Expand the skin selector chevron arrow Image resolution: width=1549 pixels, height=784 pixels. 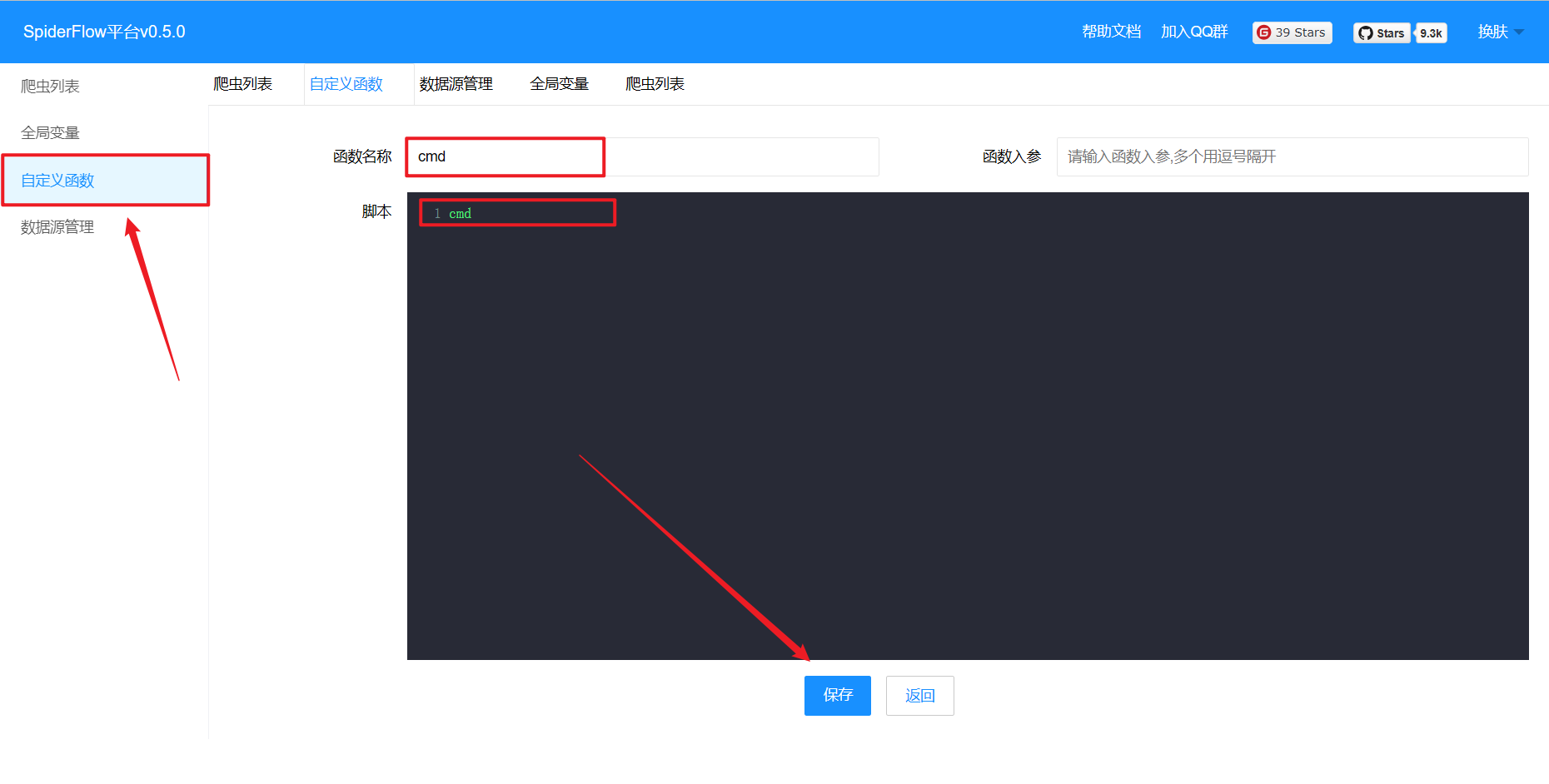[x=1519, y=32]
